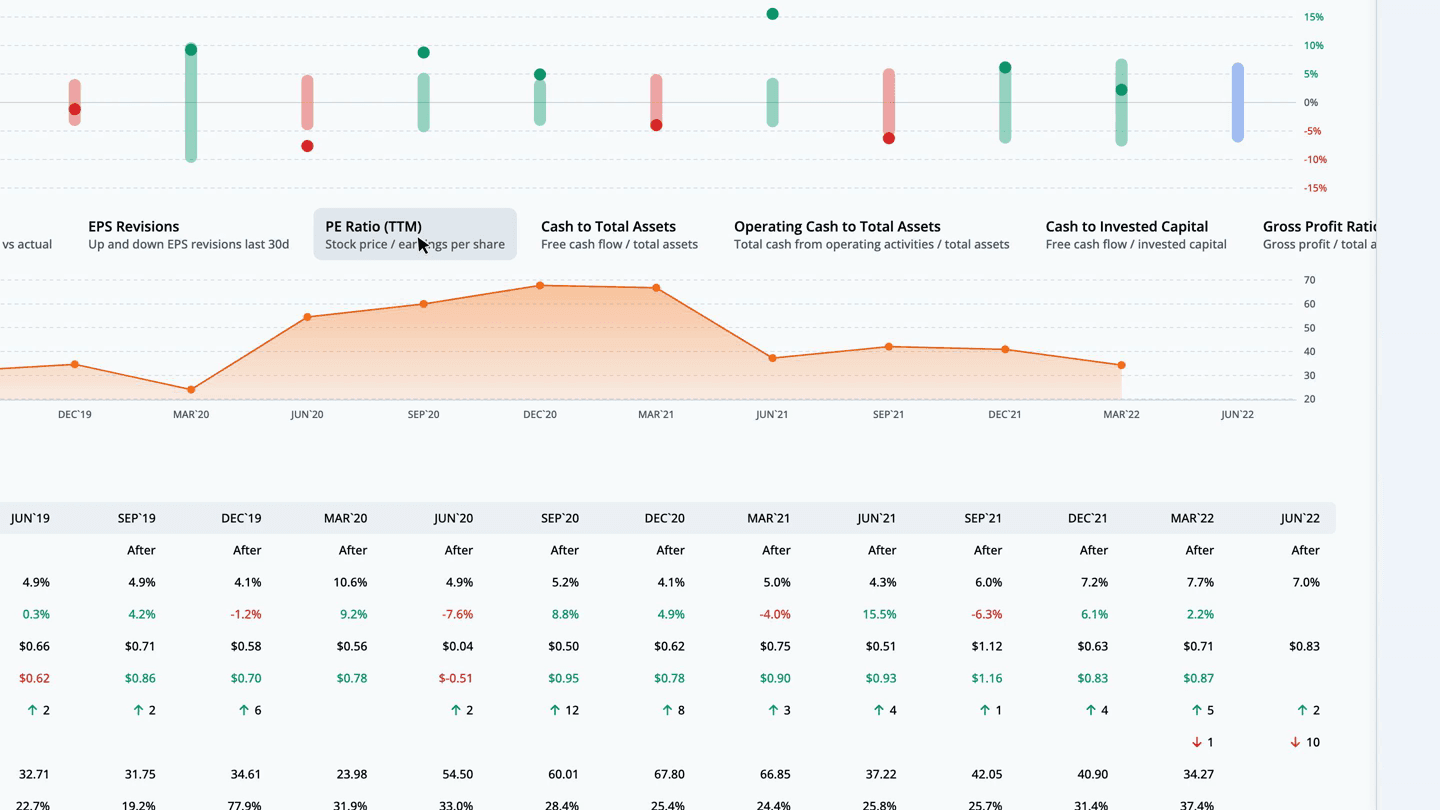Select the JUN`20 table column header
This screenshot has width=1440, height=810.
click(453, 518)
